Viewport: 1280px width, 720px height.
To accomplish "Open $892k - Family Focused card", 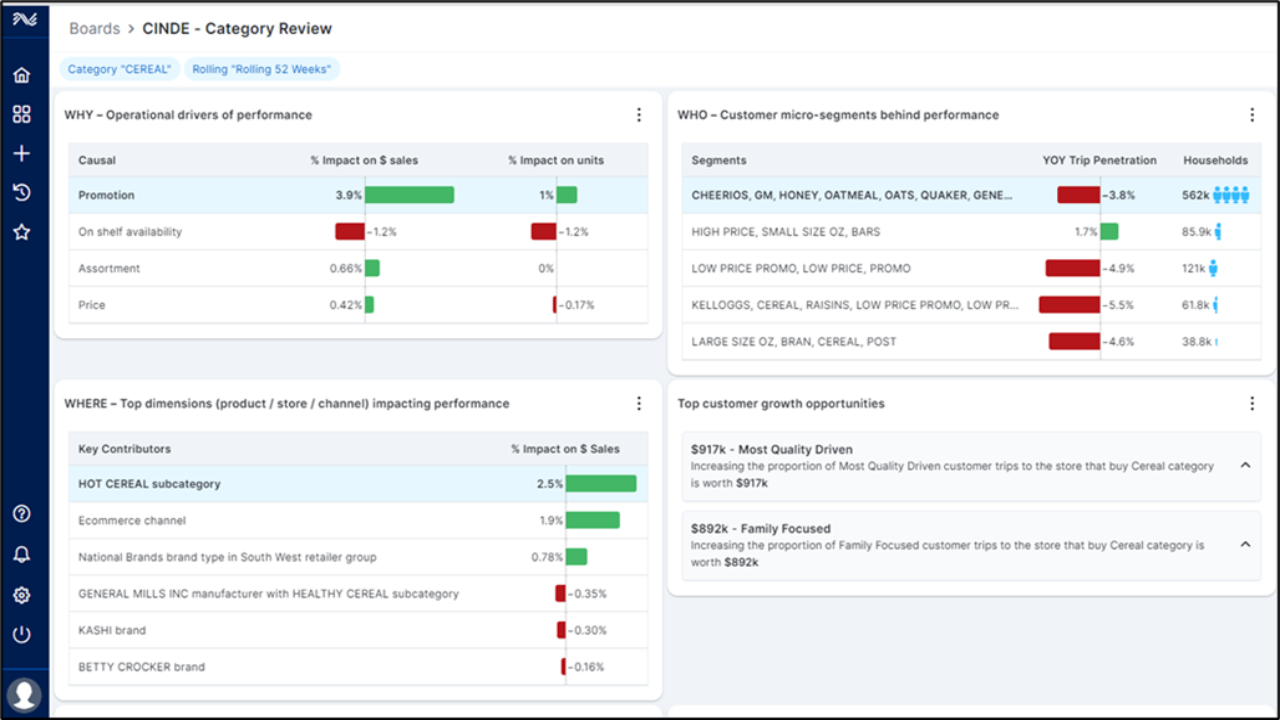I will (x=971, y=546).
